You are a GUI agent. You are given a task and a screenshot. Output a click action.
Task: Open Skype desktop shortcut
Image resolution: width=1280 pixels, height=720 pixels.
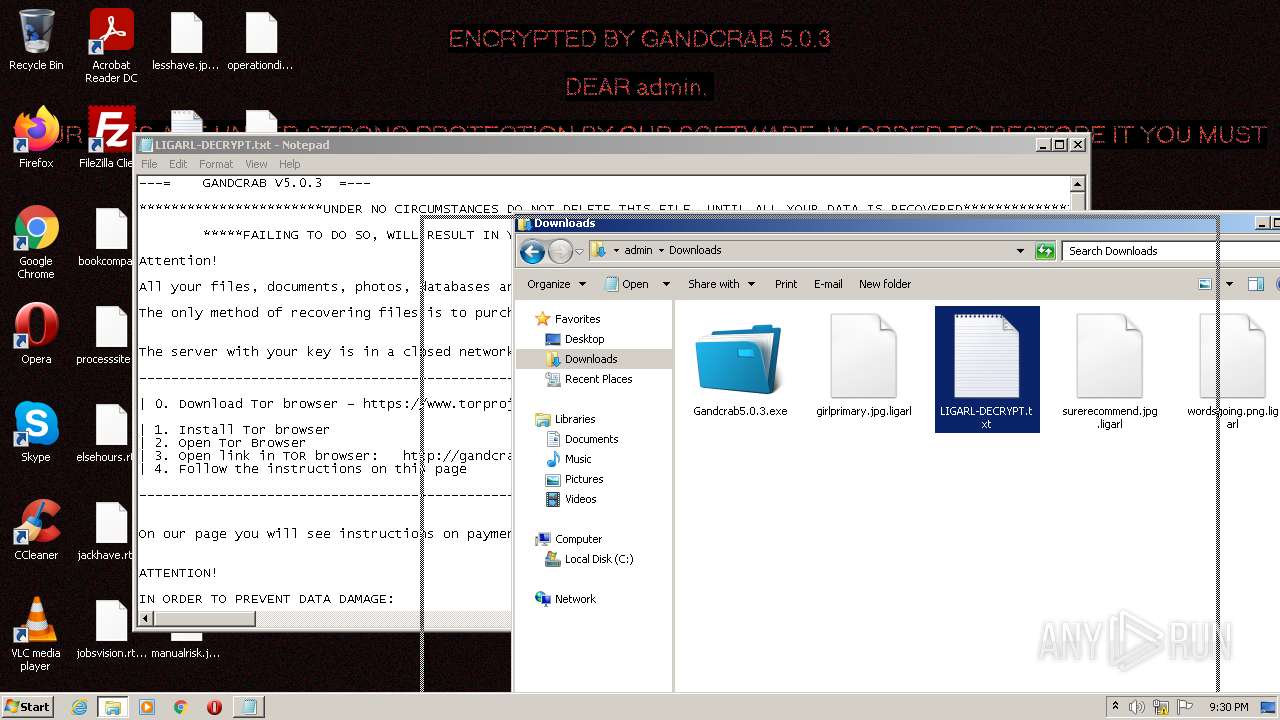pyautogui.click(x=36, y=432)
